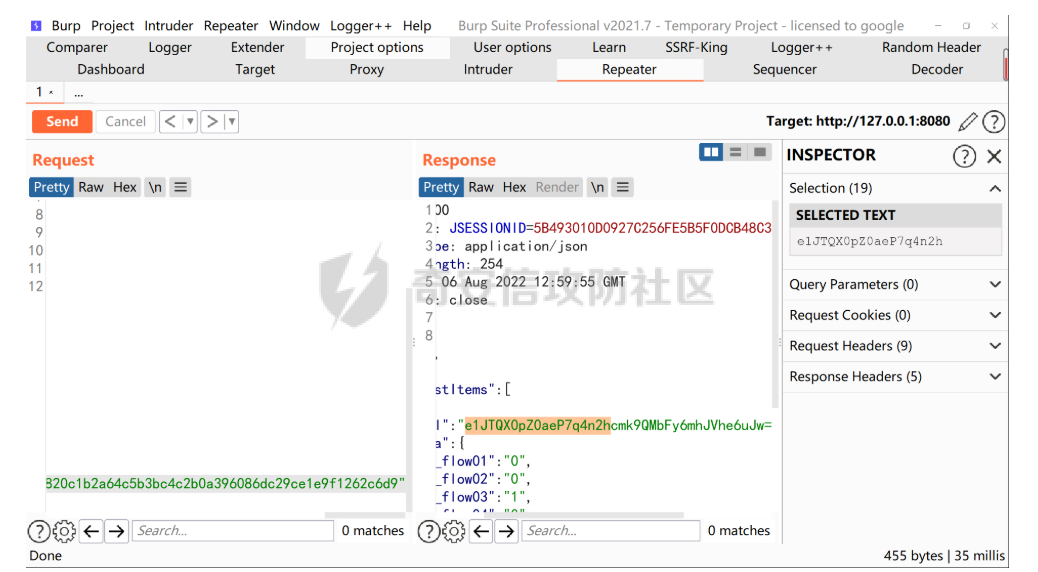
Task: Click the JSESSIONID cookie value
Action: 652,228
